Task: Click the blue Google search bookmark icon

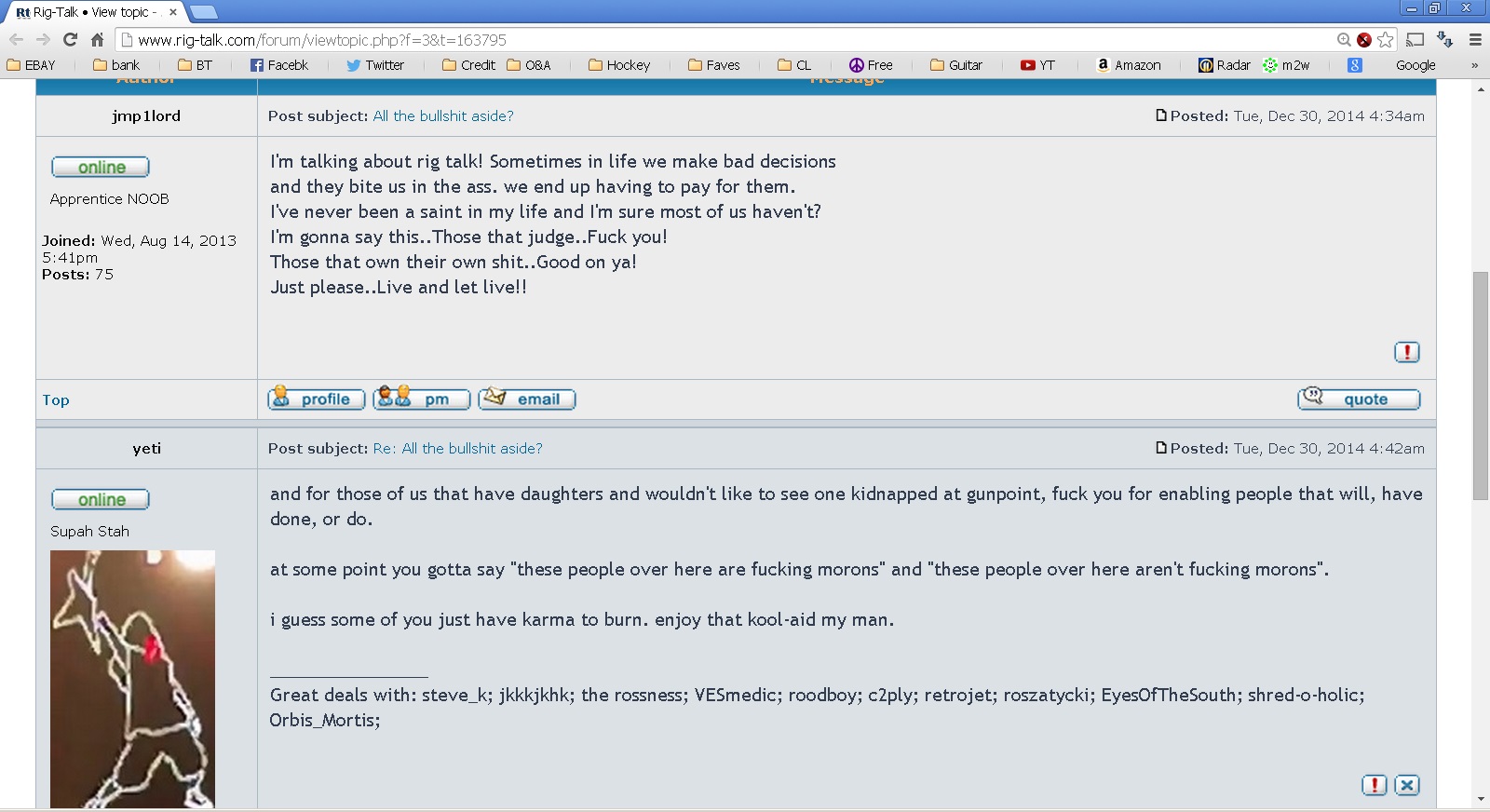Action: pyautogui.click(x=1355, y=65)
